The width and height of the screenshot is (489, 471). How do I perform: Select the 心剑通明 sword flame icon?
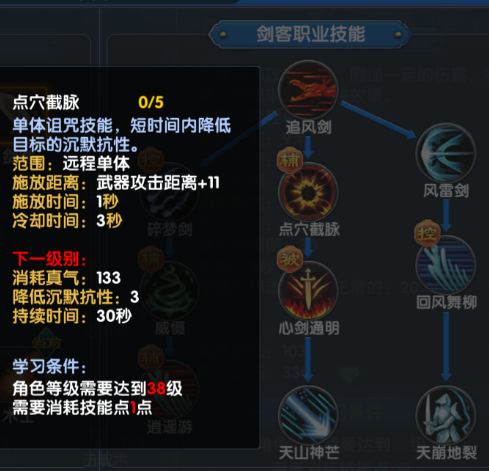point(308,291)
